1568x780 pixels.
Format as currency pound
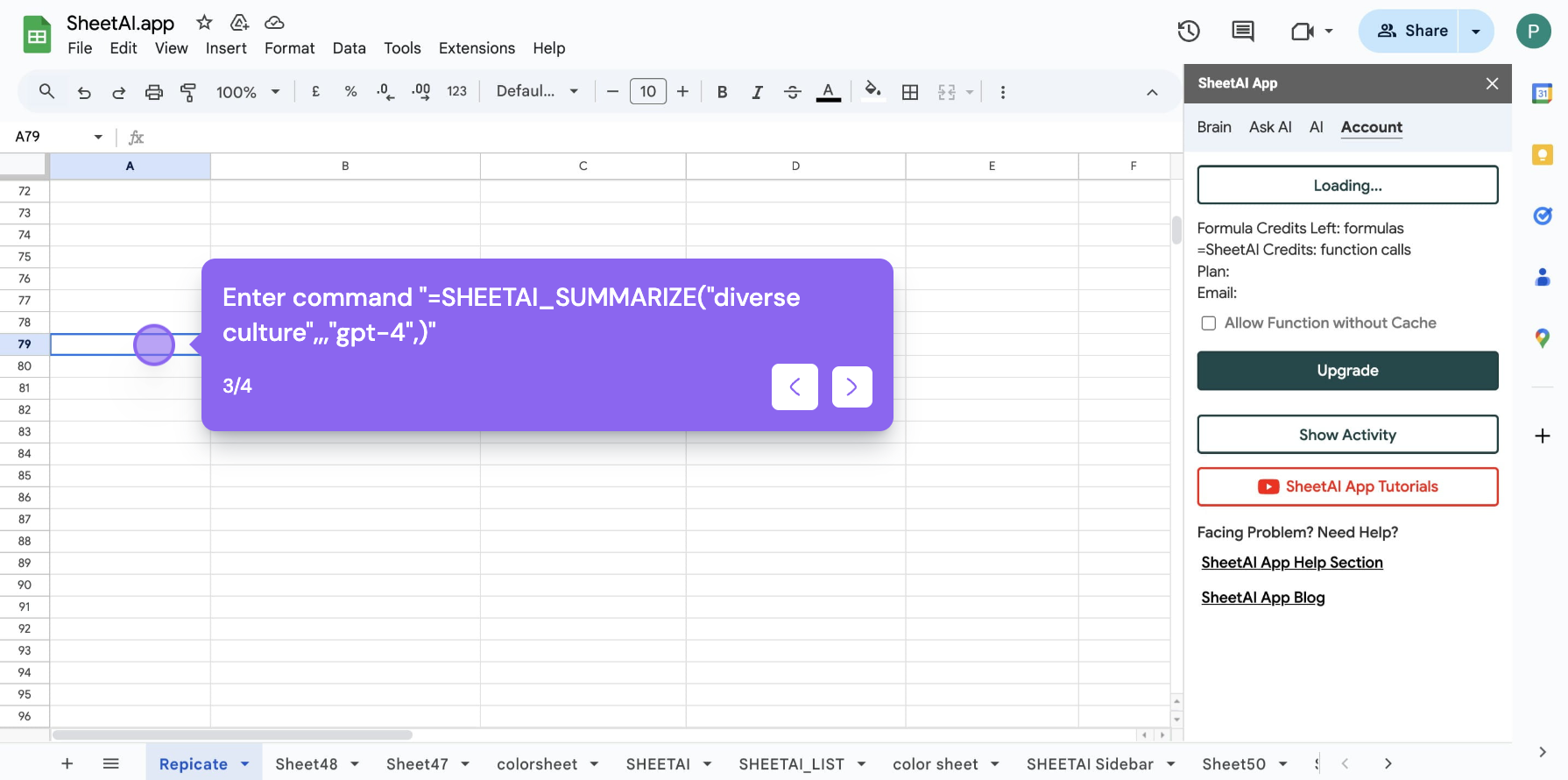316,91
